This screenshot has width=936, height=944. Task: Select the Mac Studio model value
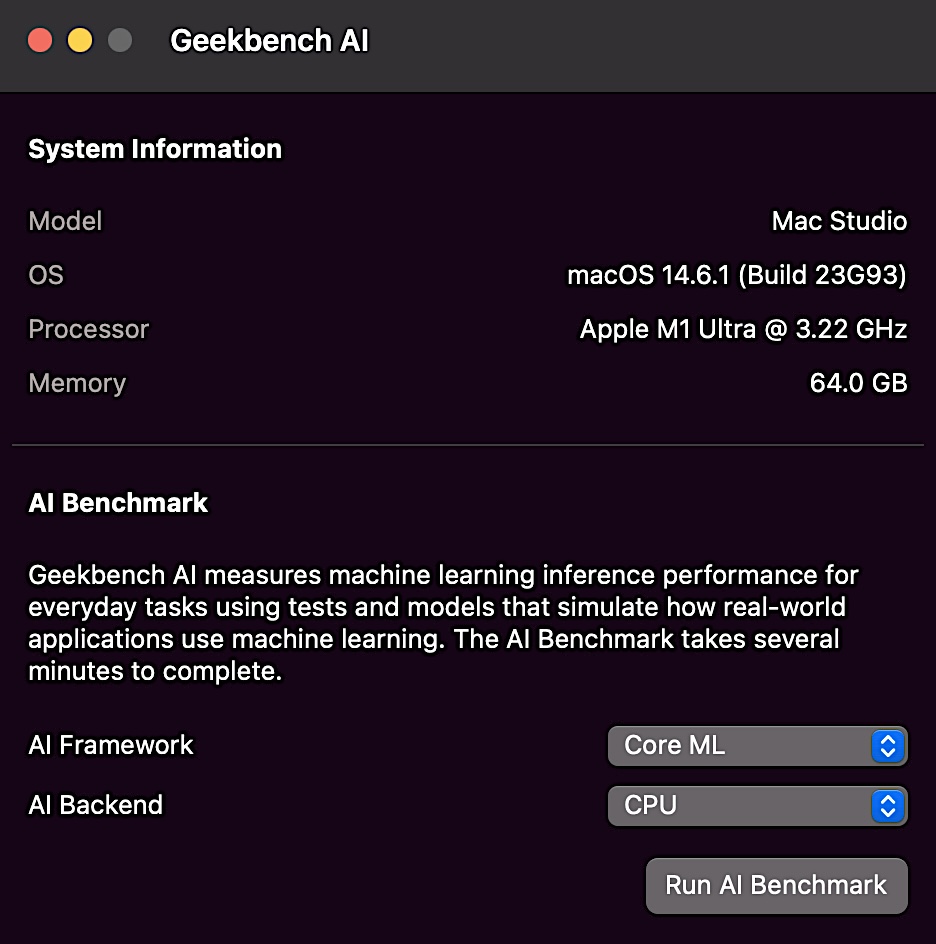(839, 221)
